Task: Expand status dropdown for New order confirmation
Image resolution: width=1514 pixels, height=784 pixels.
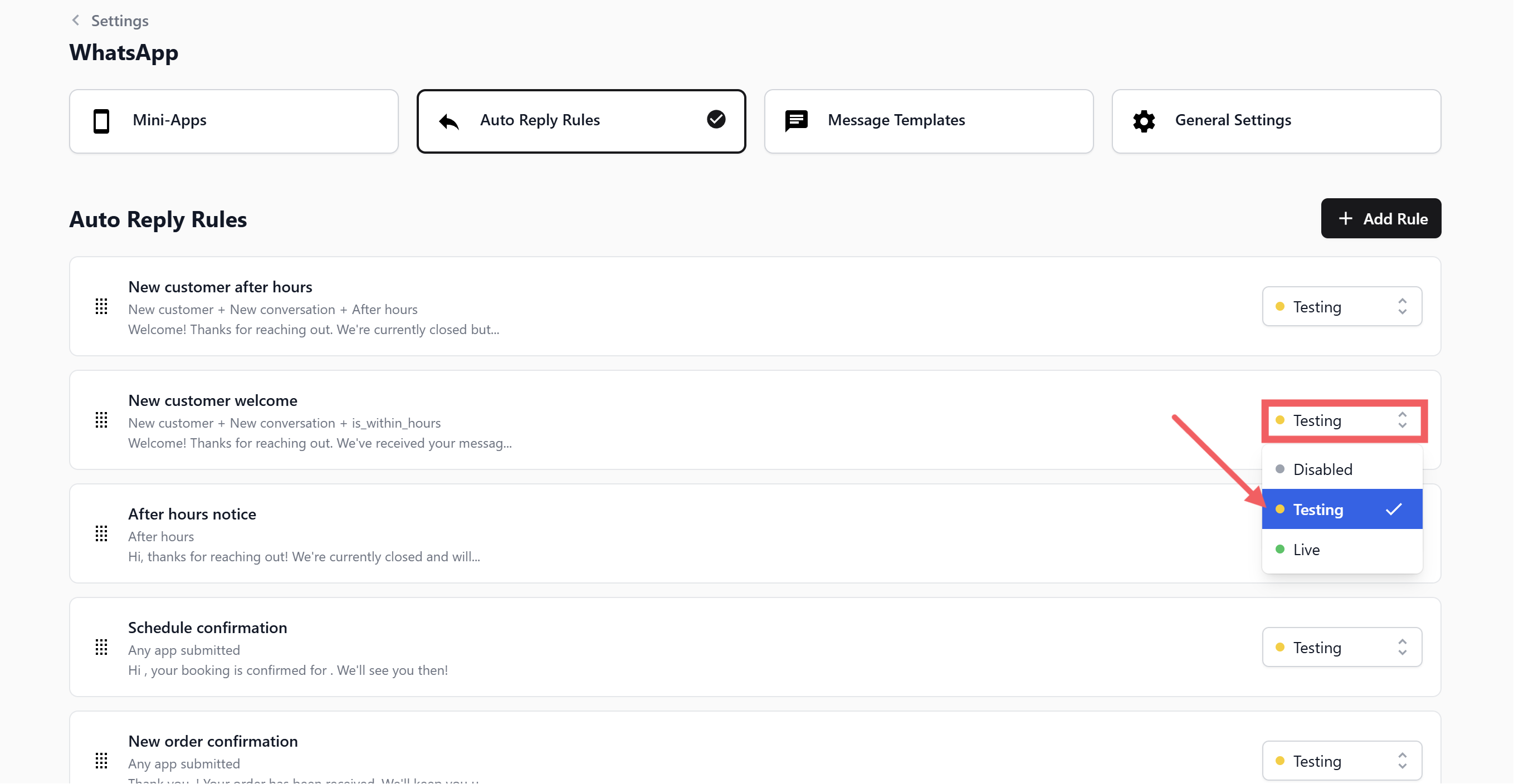Action: tap(1341, 761)
